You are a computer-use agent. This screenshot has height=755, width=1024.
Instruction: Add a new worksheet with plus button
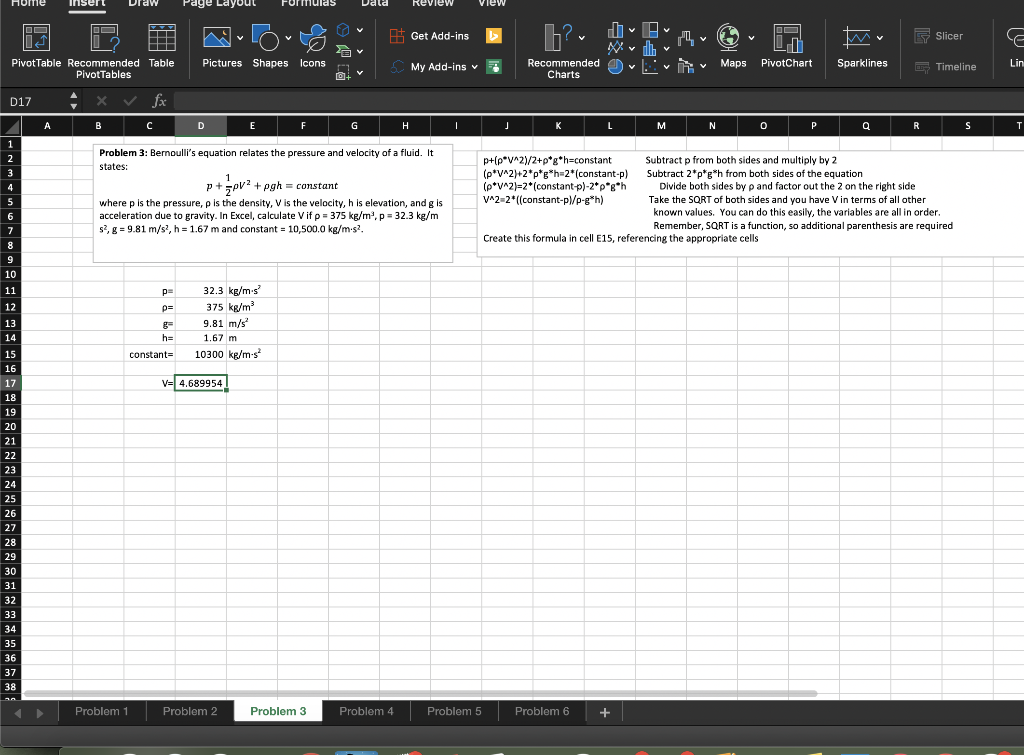pyautogui.click(x=604, y=711)
